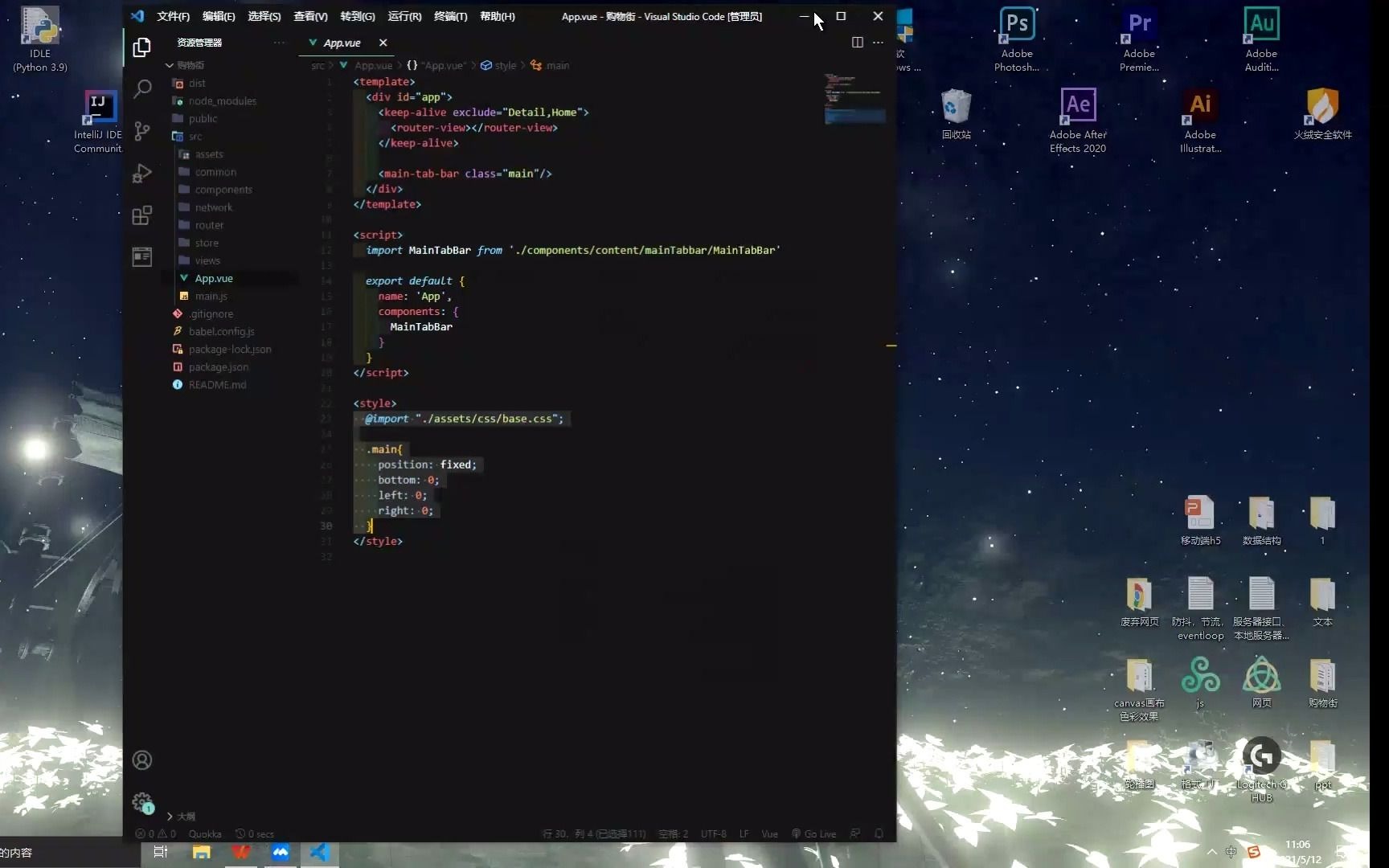Image resolution: width=1389 pixels, height=868 pixels.
Task: Expand the node_modules folder
Action: point(223,100)
